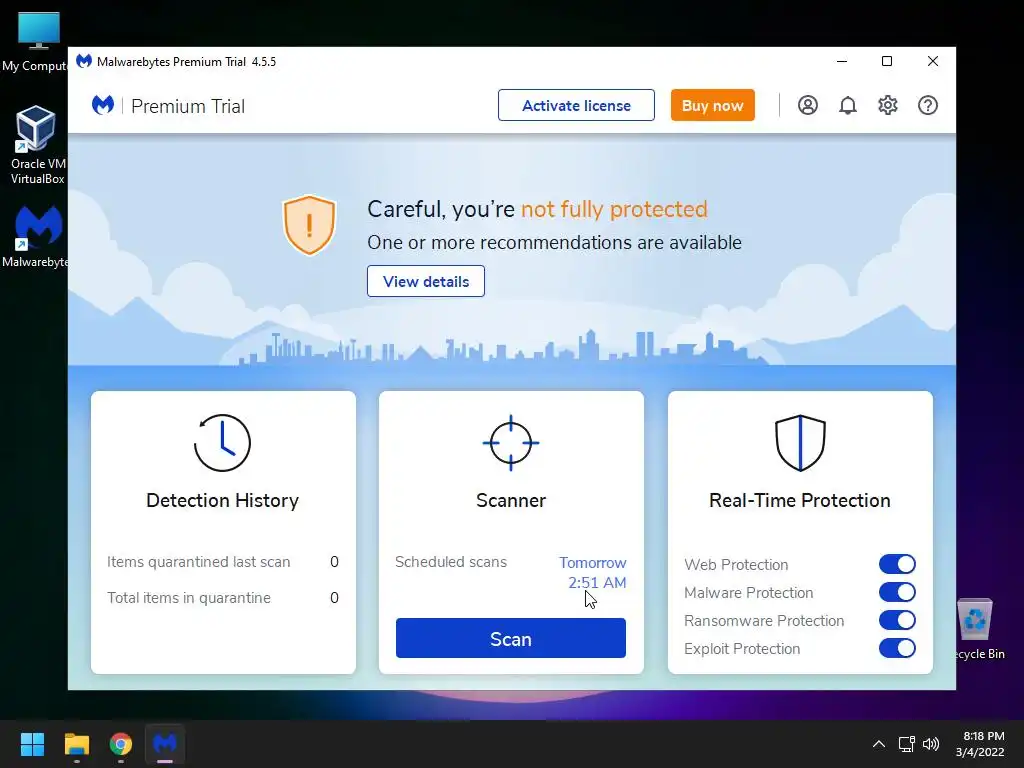Click the Malware Protection label
The image size is (1024, 768).
748,592
